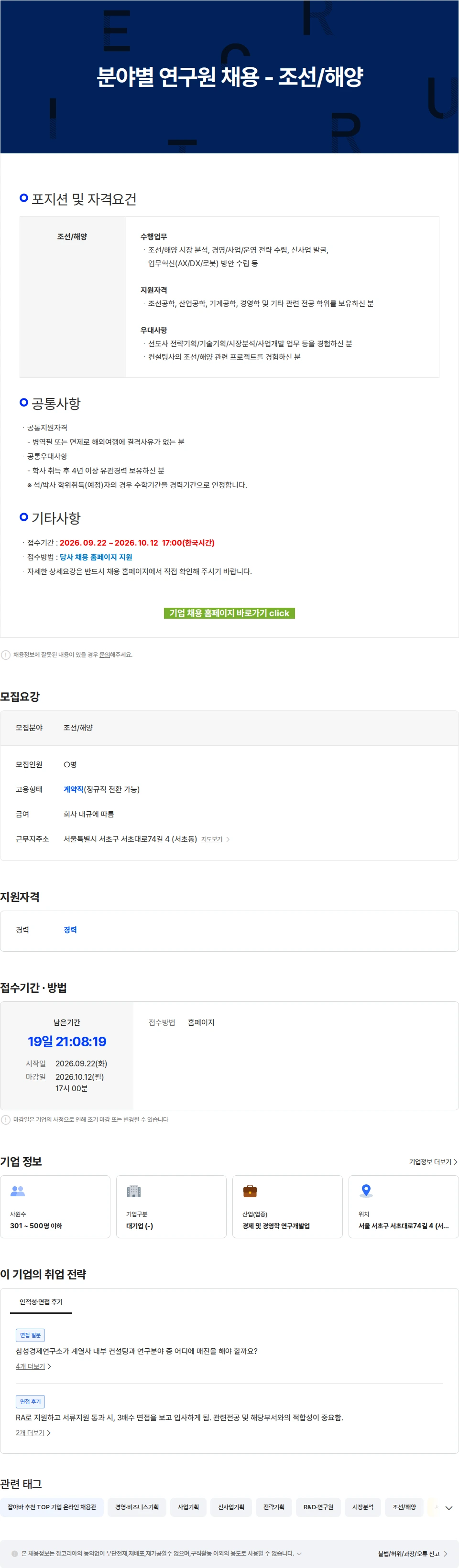
Task: Click the red application period 2026.09.22 ~ 2026.10.12 text
Action: 137,543
